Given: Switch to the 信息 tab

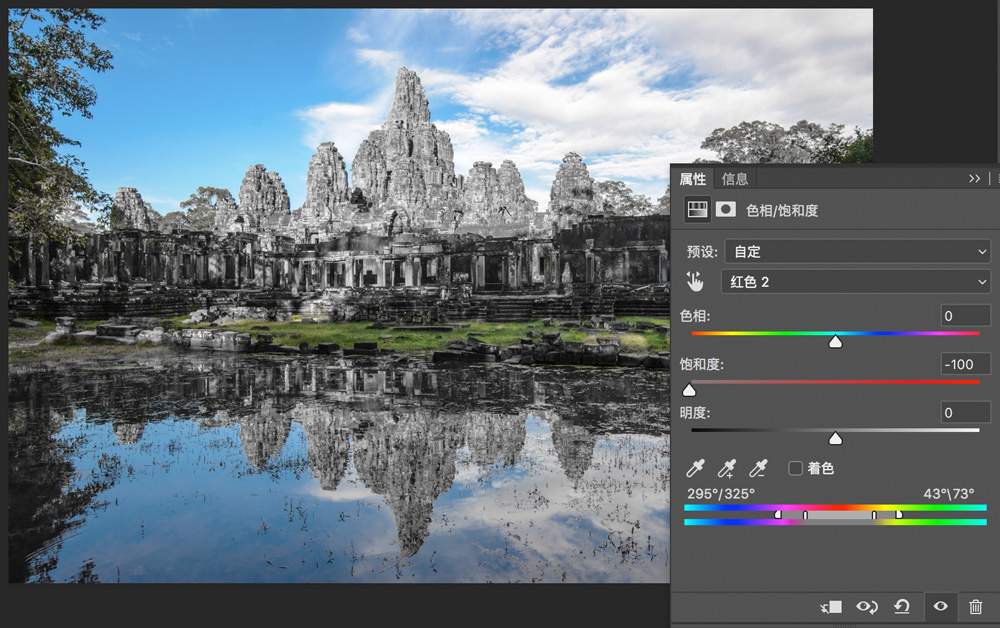Looking at the screenshot, I should pyautogui.click(x=735, y=179).
